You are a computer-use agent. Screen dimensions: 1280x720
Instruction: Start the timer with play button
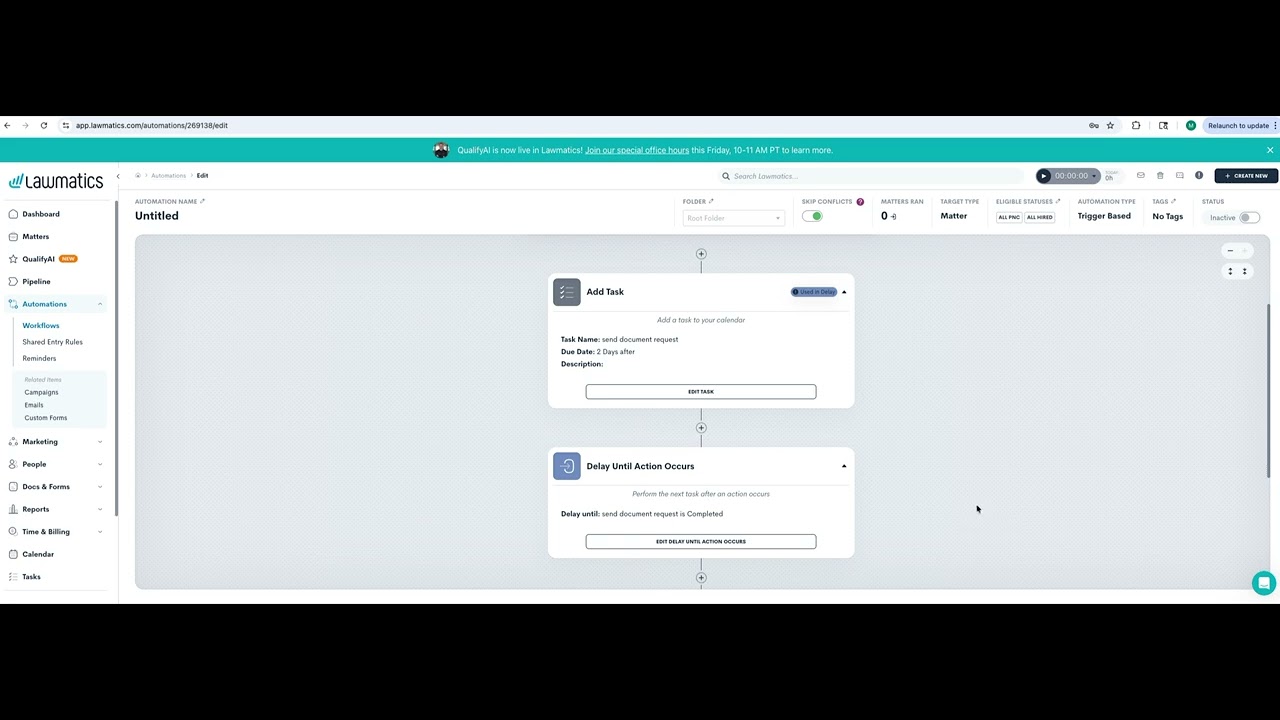[x=1043, y=176]
